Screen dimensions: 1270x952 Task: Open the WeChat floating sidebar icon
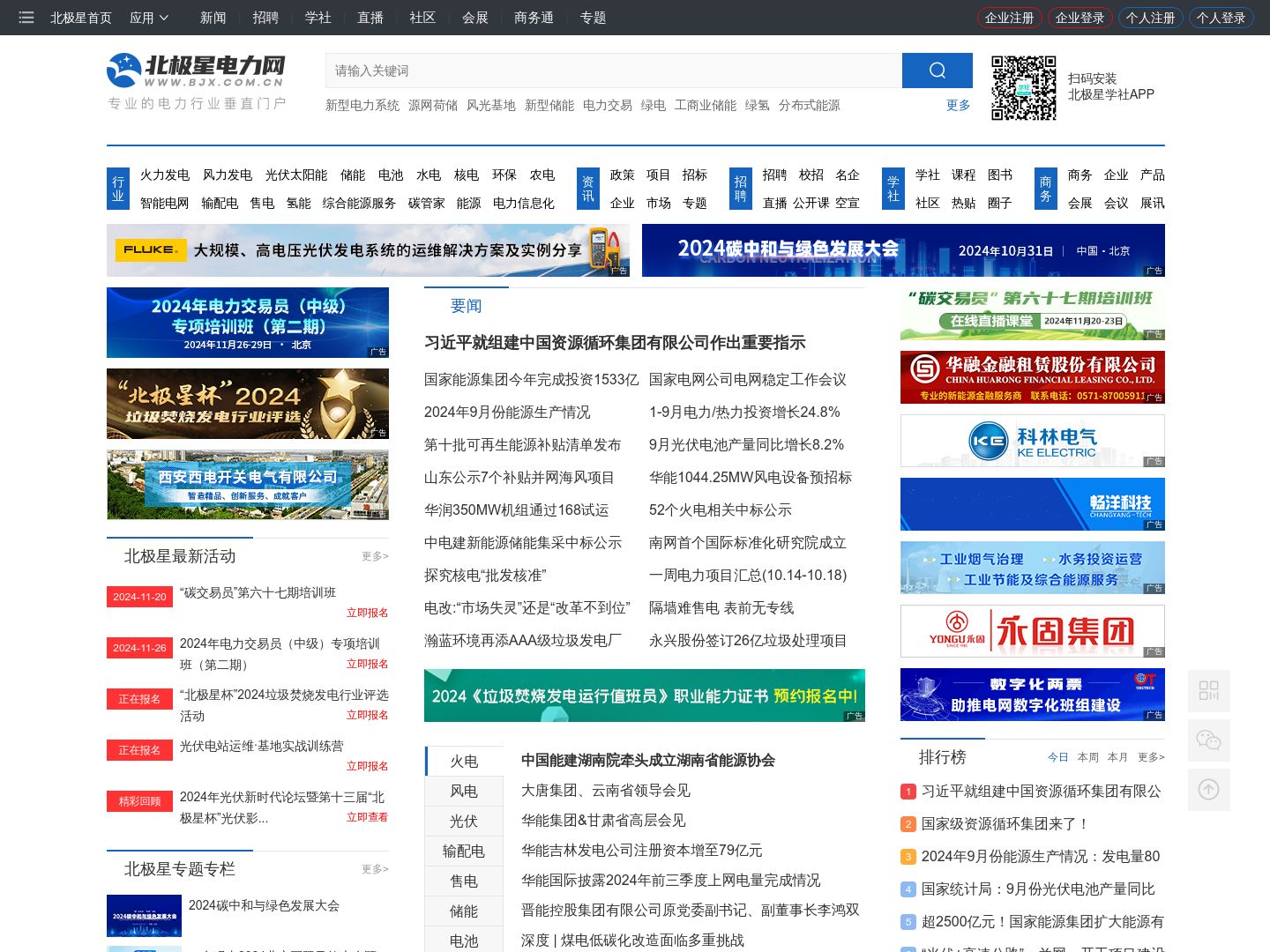click(x=1208, y=740)
